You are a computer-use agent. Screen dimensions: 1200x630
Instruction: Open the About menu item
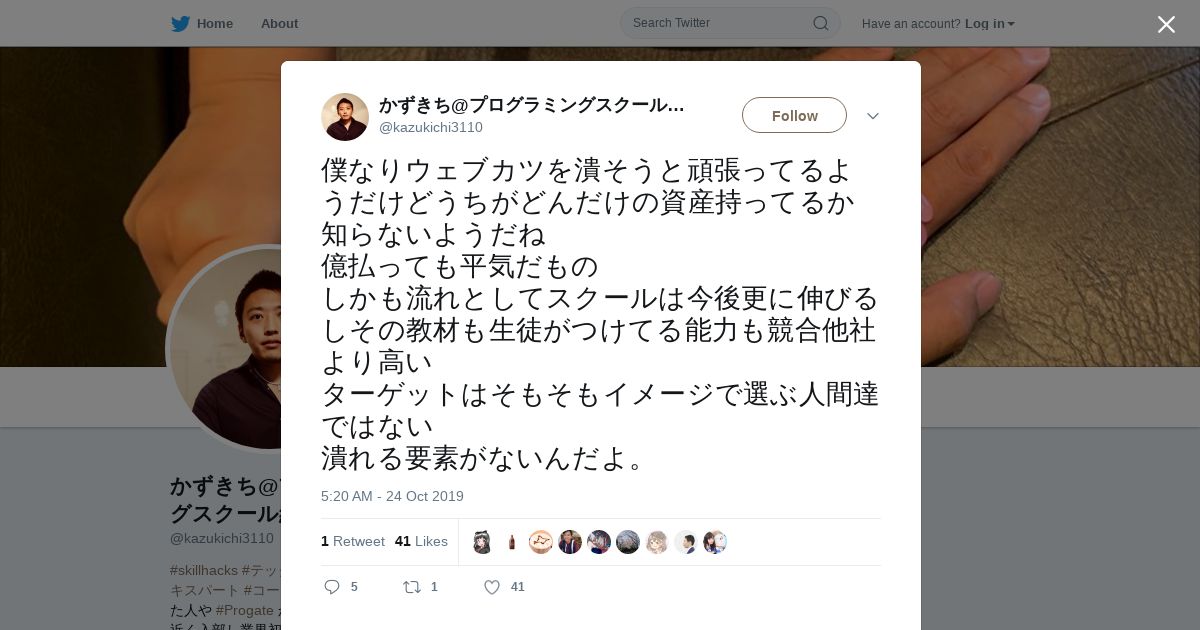279,24
